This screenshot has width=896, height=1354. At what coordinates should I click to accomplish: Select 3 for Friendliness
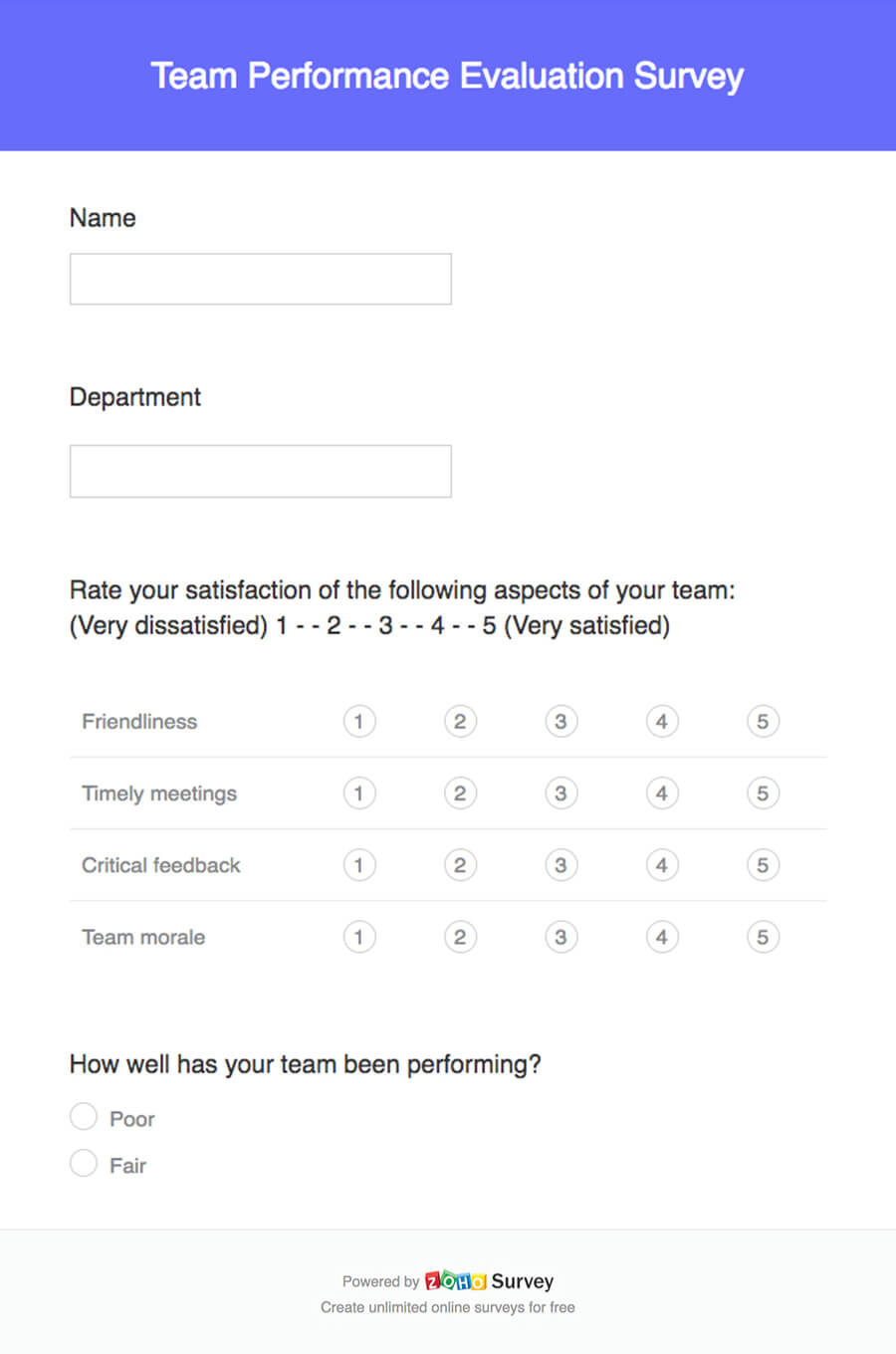(560, 722)
